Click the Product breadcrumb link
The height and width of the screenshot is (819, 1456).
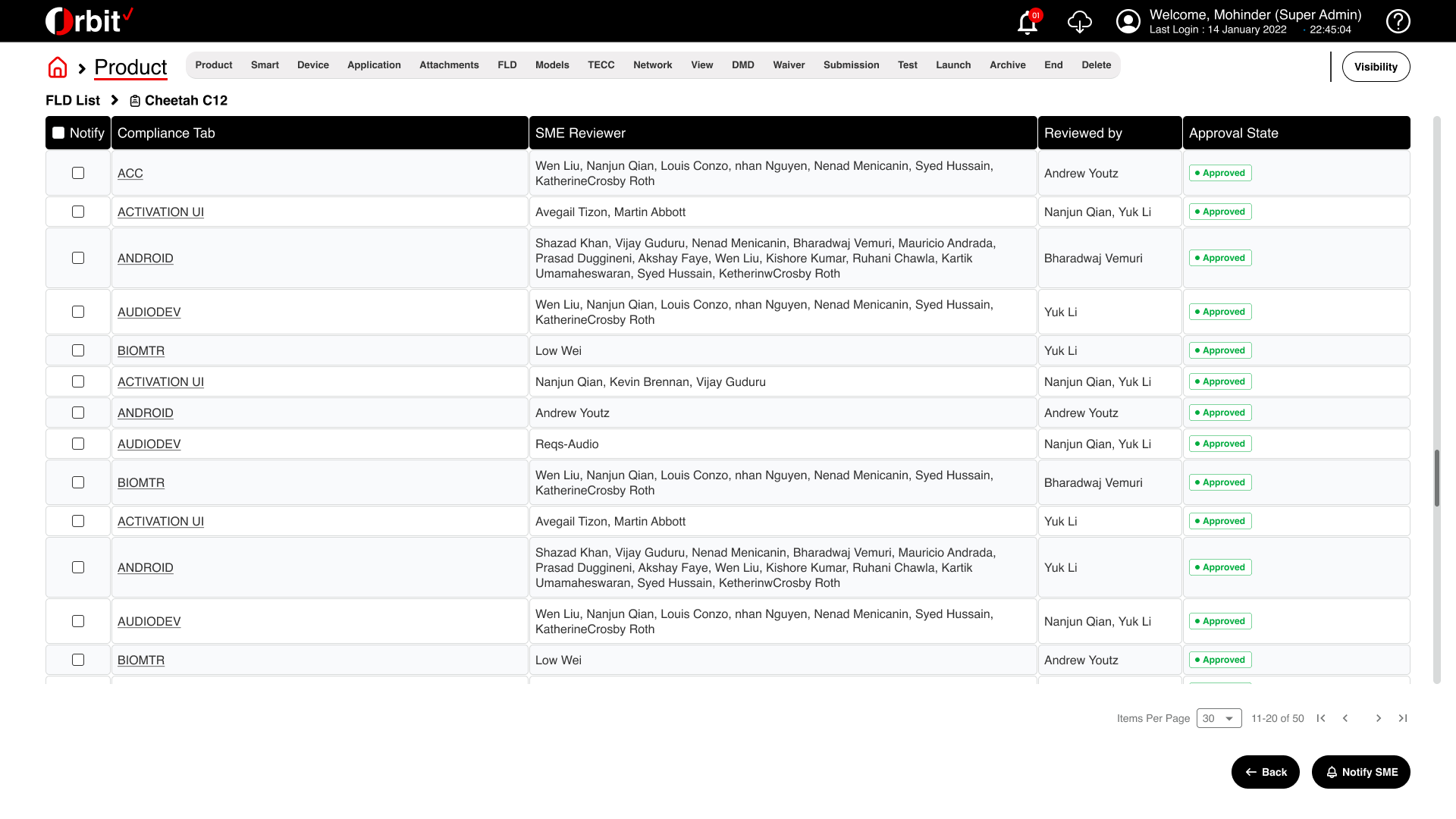130,67
